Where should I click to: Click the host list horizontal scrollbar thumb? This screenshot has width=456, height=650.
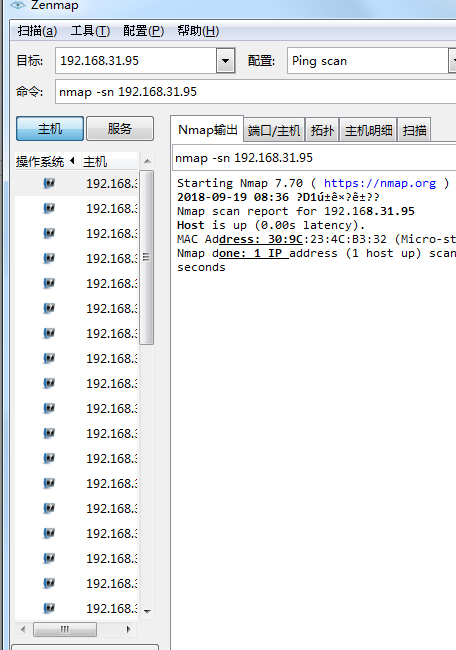click(x=65, y=629)
